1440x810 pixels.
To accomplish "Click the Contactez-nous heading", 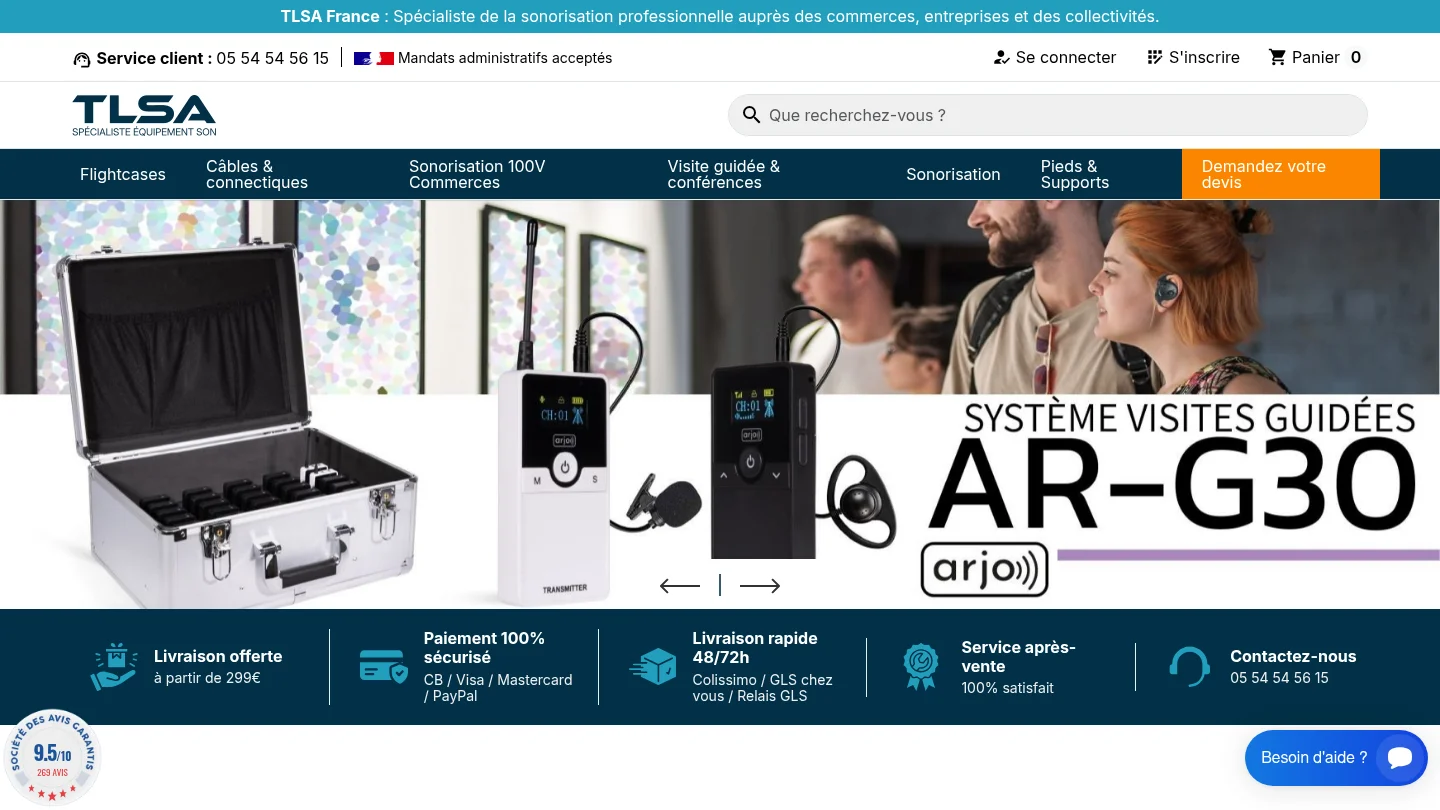I will (1293, 656).
